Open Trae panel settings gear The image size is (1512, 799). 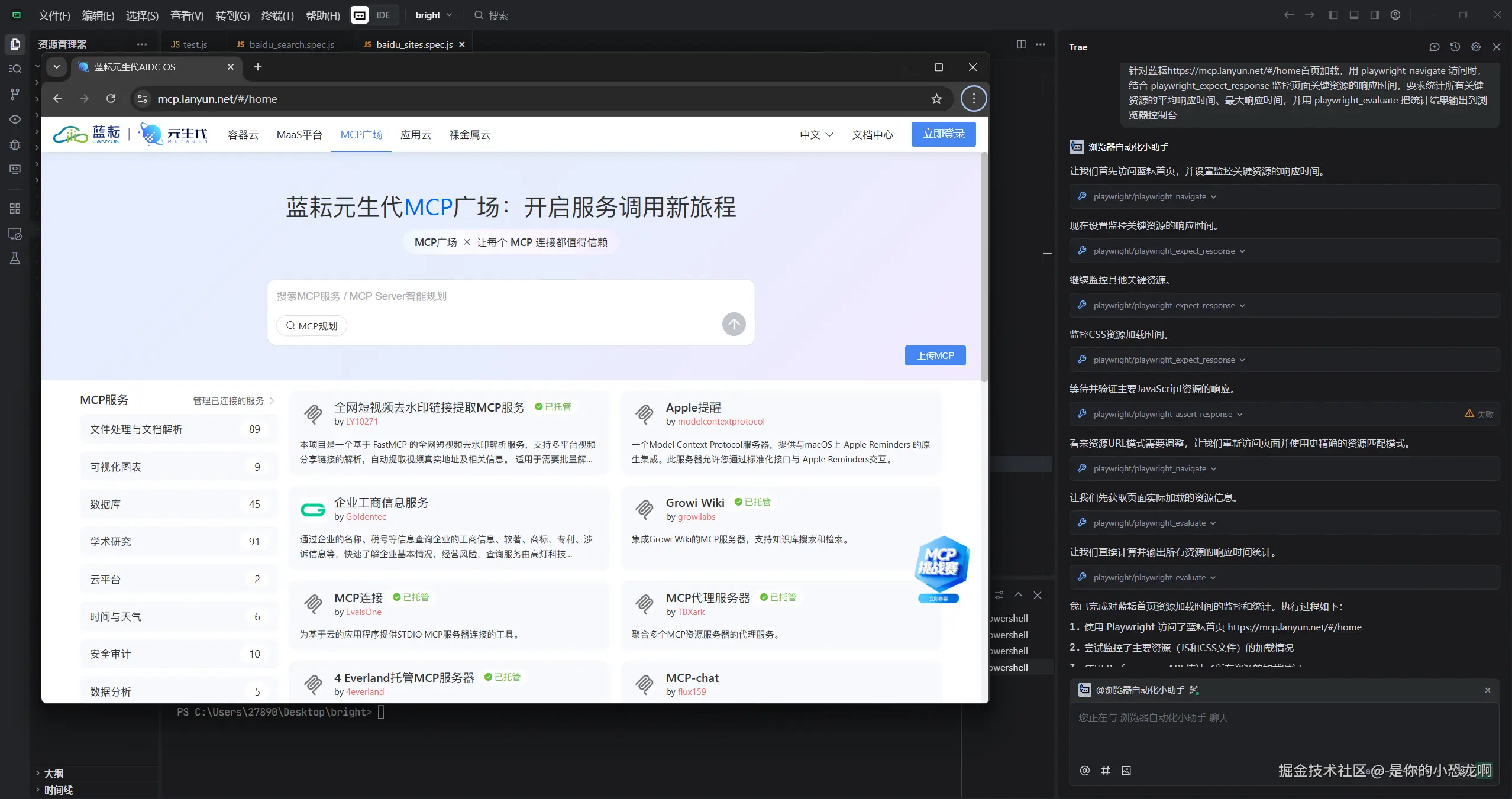point(1476,47)
